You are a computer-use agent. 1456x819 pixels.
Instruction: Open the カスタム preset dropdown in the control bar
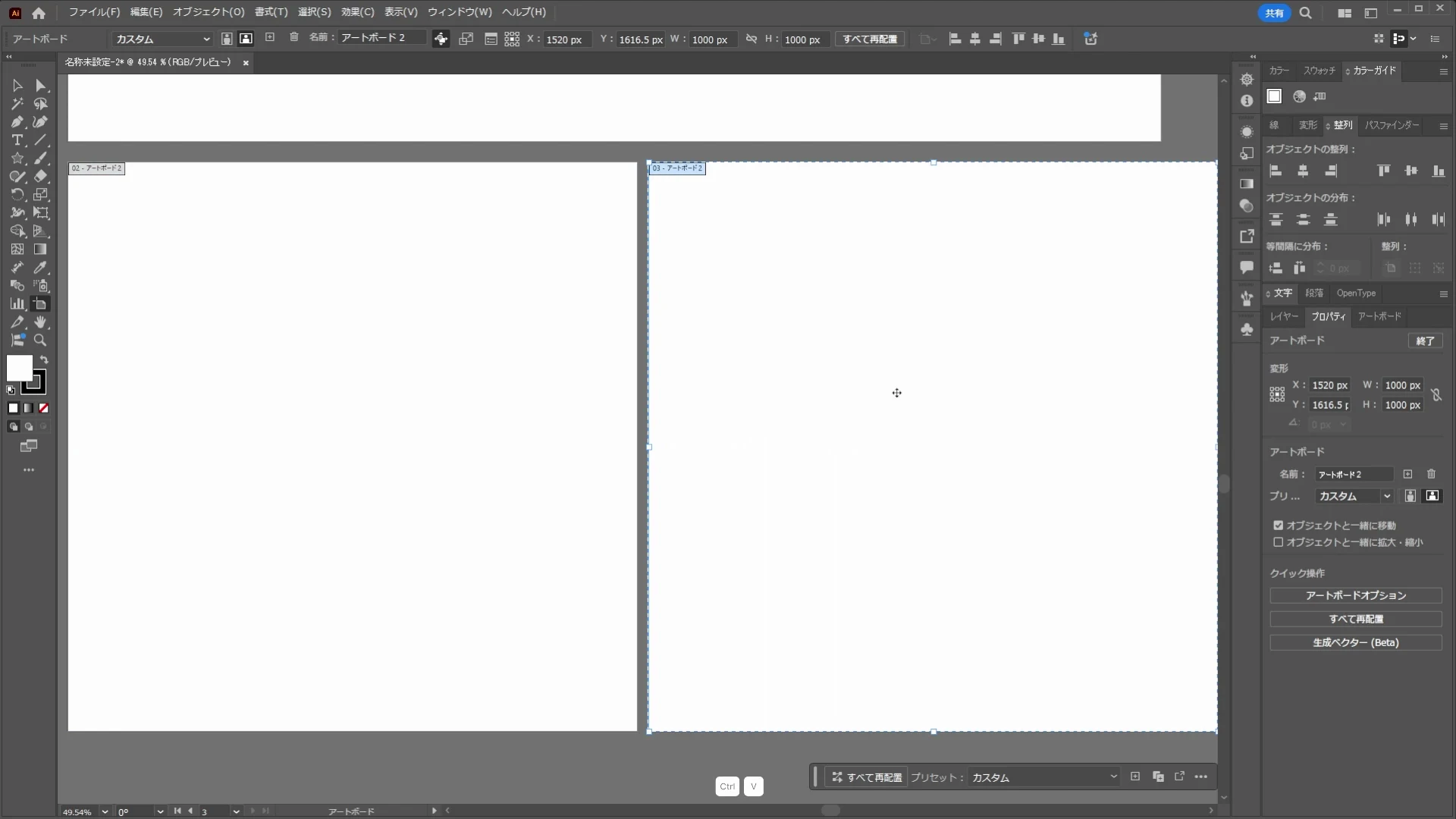click(x=162, y=39)
